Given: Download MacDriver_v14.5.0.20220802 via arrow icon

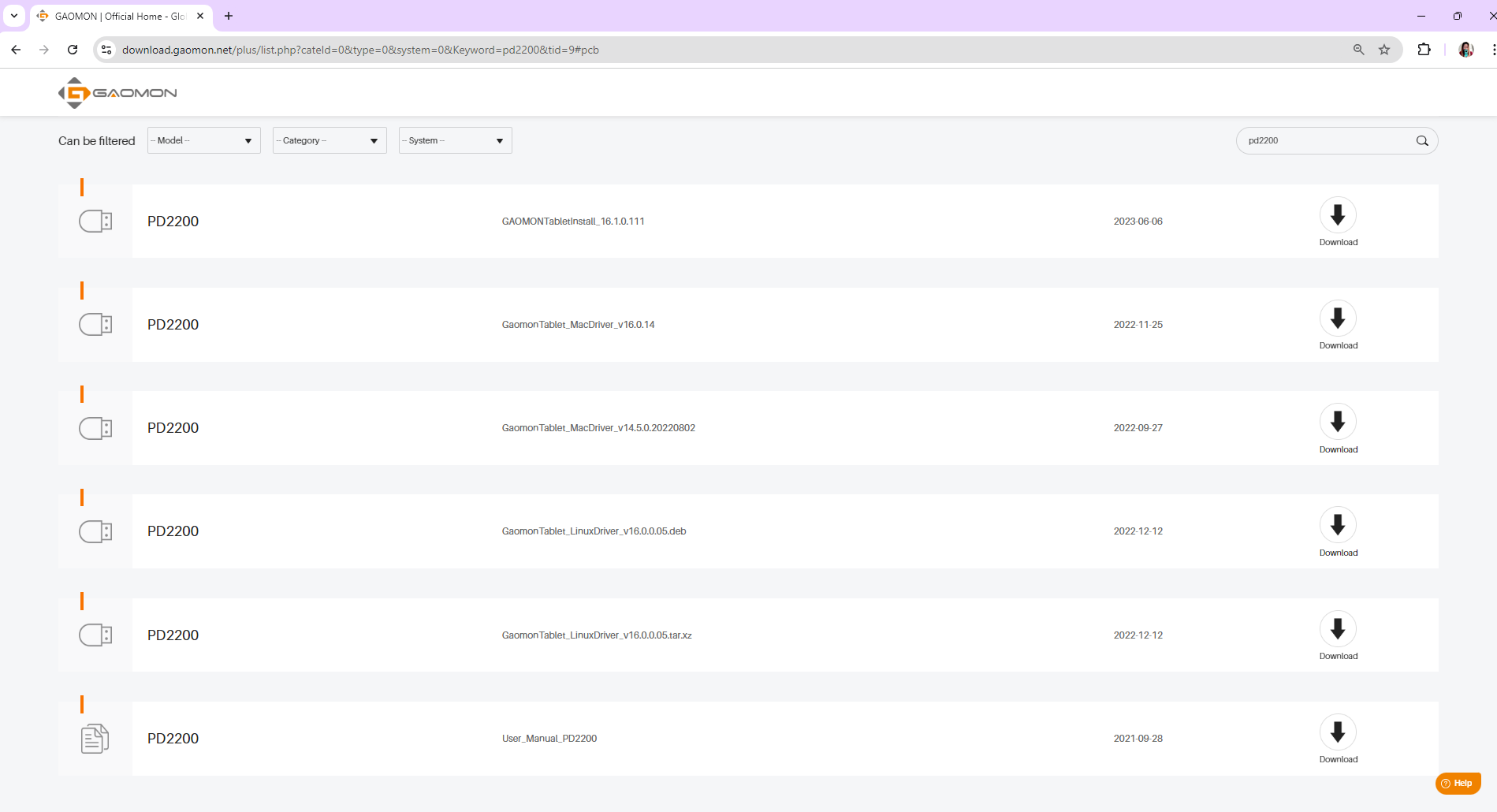Looking at the screenshot, I should pos(1338,422).
